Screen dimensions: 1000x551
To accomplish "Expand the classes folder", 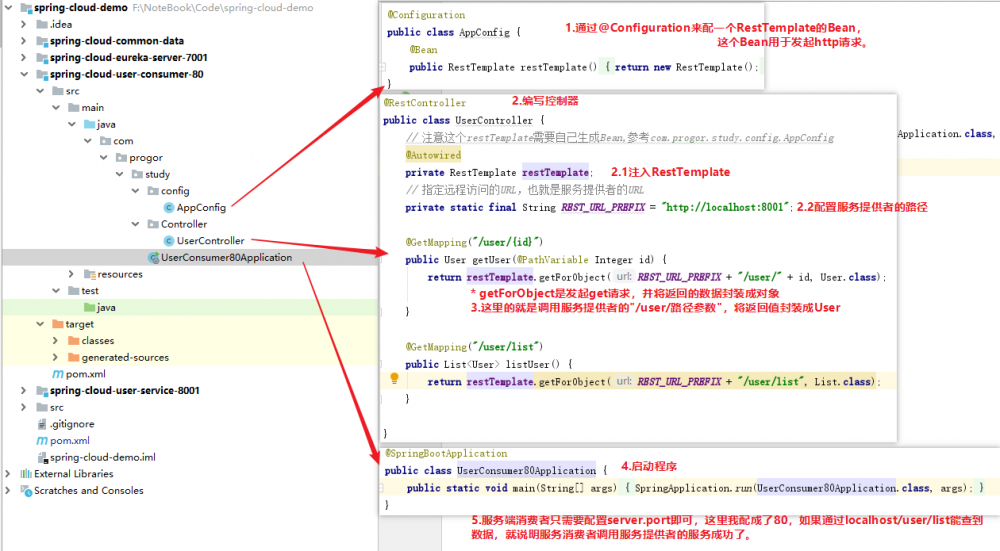I will coord(55,341).
